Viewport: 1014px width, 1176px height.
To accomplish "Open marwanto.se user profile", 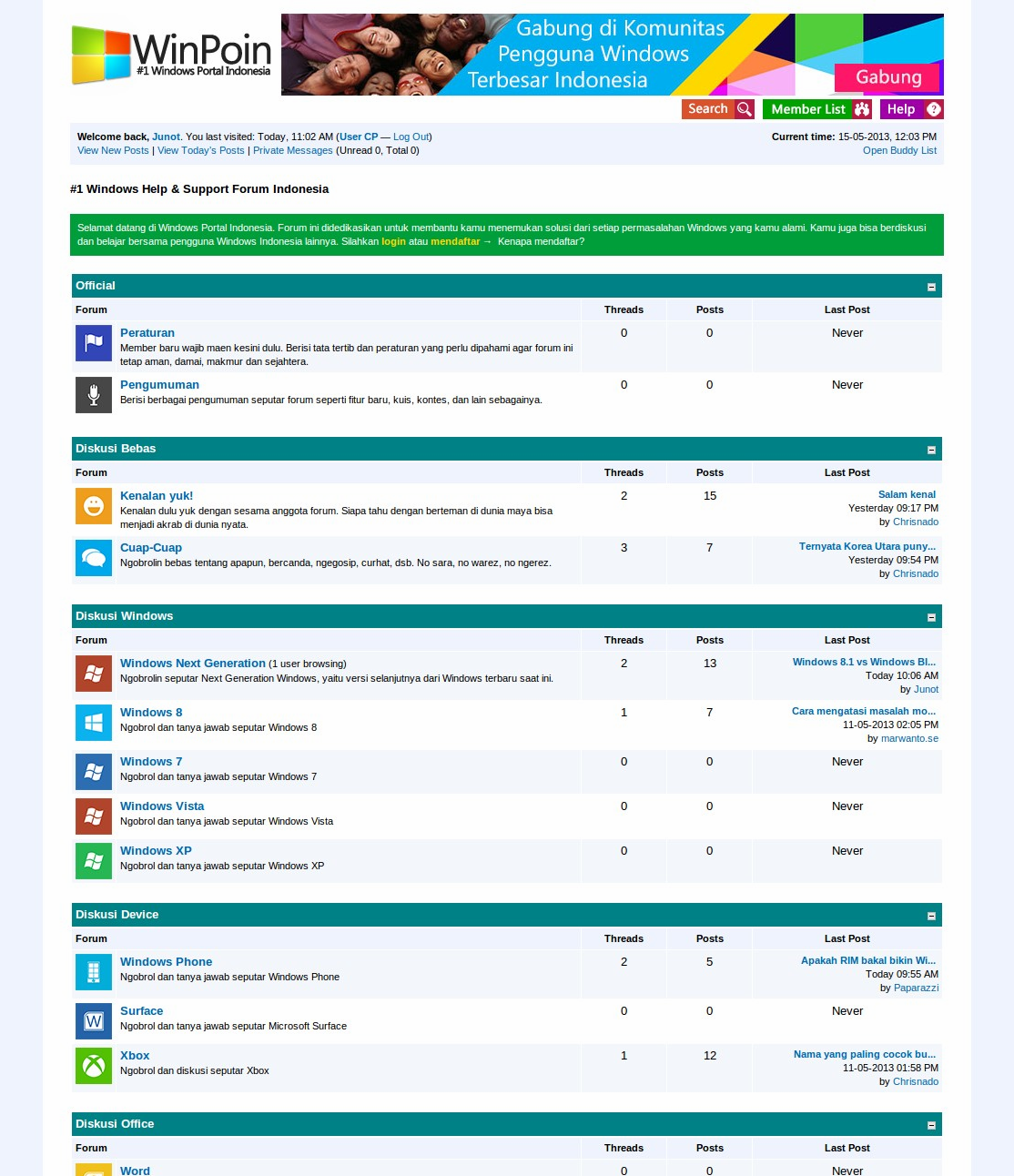I will point(909,738).
